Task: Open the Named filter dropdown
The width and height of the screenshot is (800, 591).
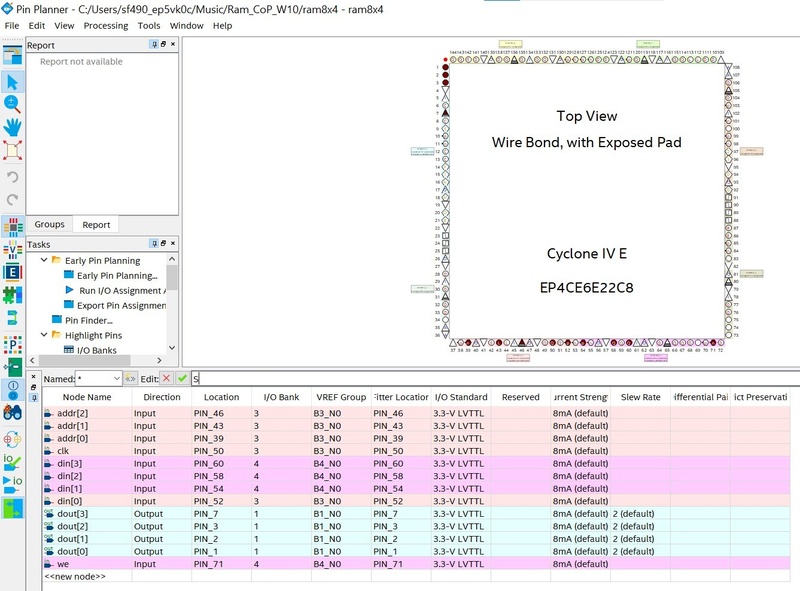Action: pyautogui.click(x=117, y=379)
